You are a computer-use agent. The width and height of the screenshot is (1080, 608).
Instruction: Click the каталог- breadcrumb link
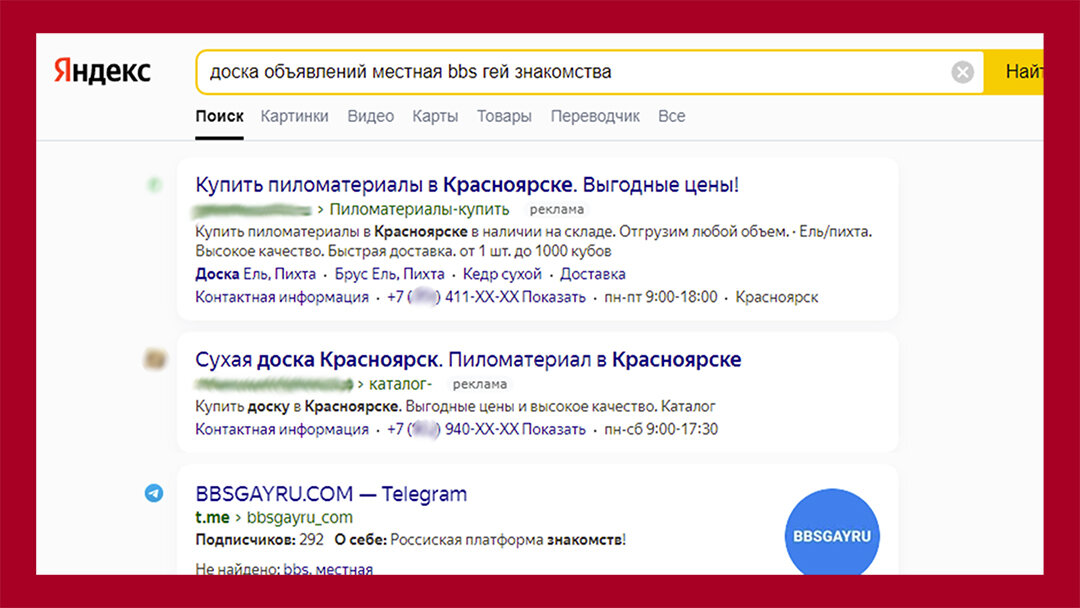[400, 384]
